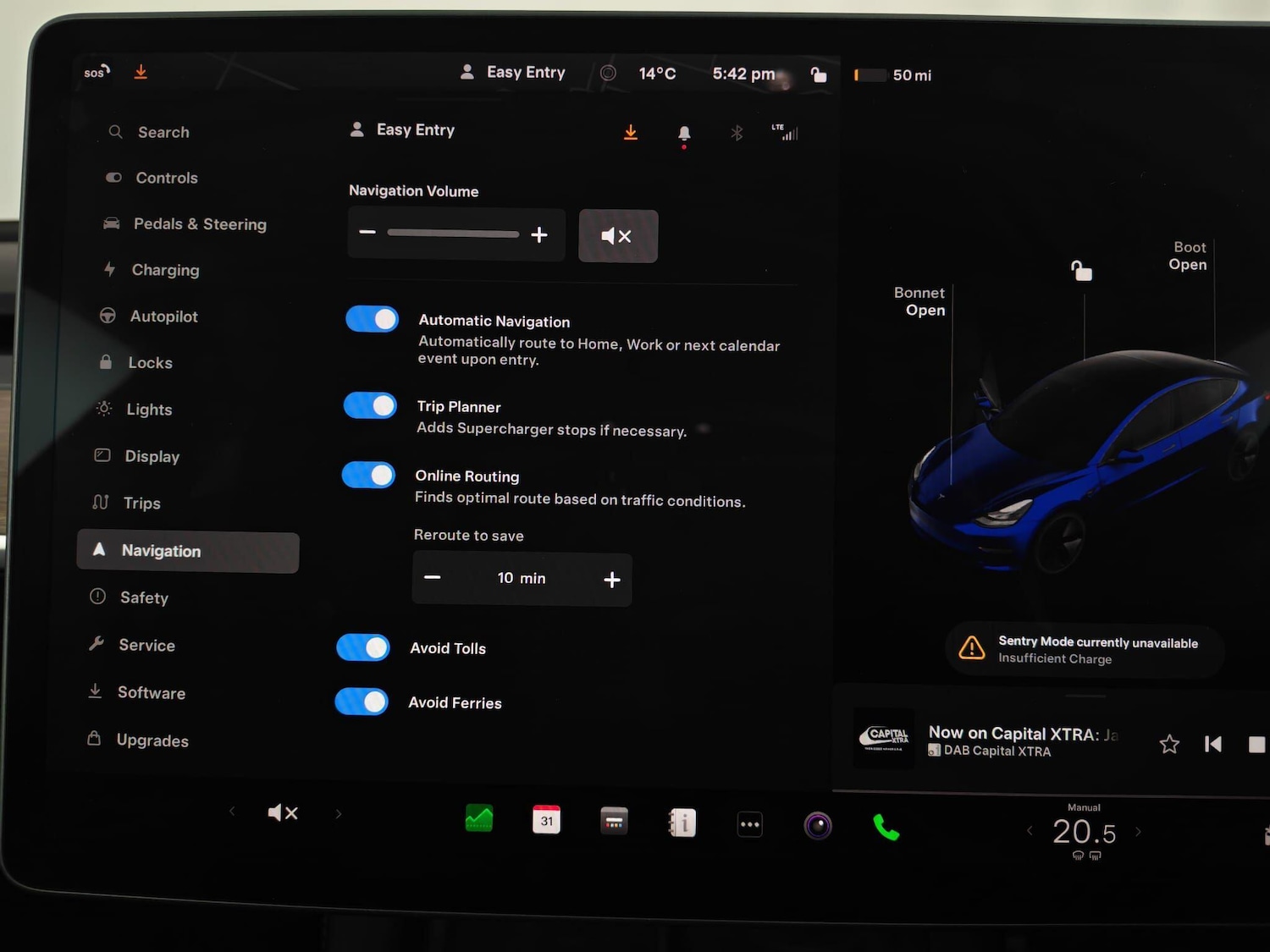Open Search in the settings sidebar
The width and height of the screenshot is (1270, 952).
(163, 132)
